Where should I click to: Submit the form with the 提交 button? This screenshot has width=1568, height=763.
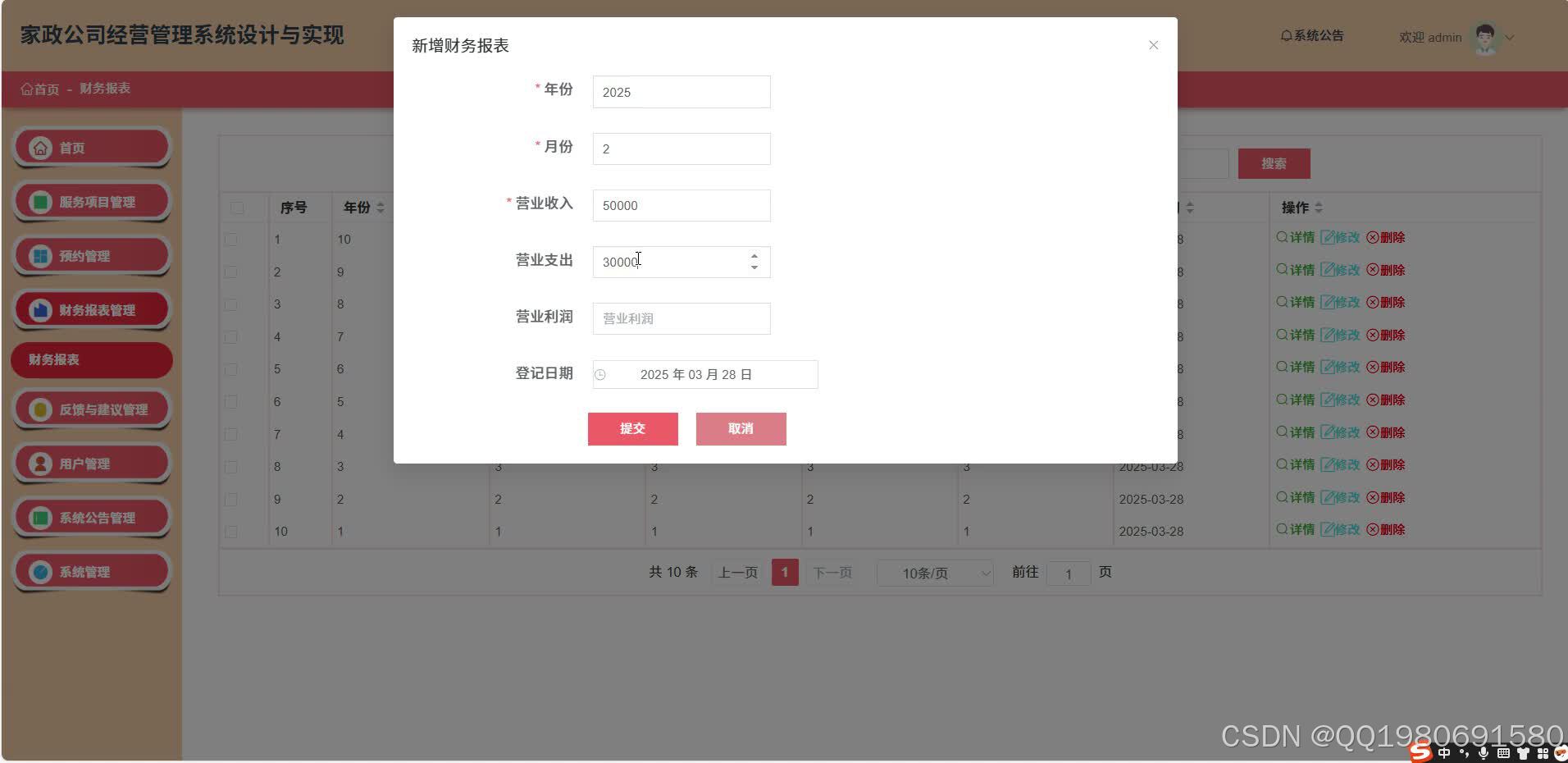point(632,428)
